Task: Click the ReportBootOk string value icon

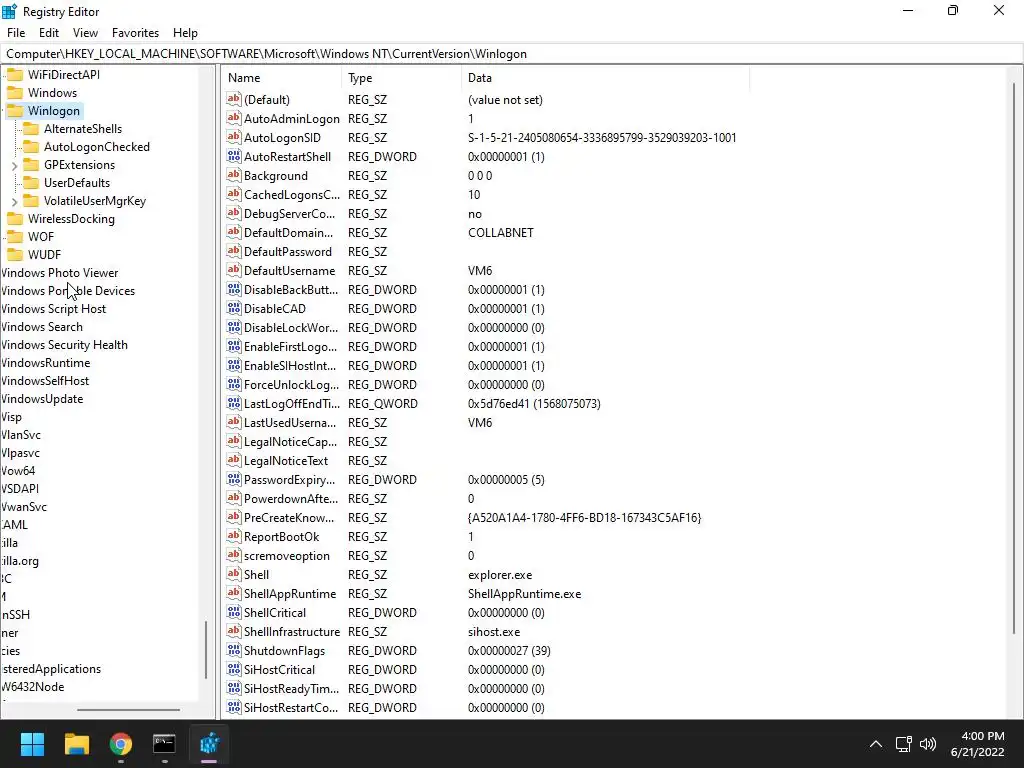Action: (234, 536)
